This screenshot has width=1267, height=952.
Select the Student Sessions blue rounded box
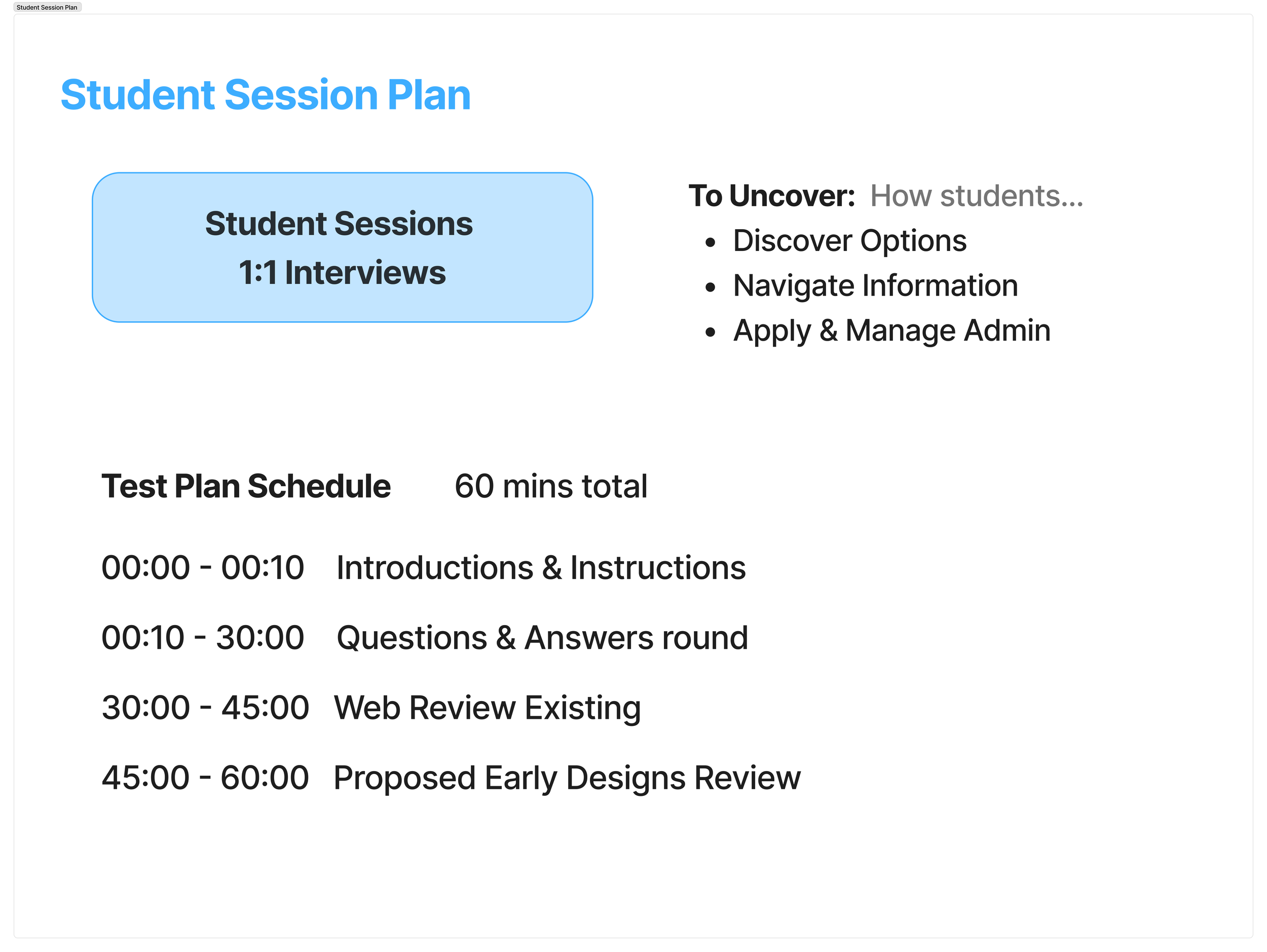pos(343,247)
